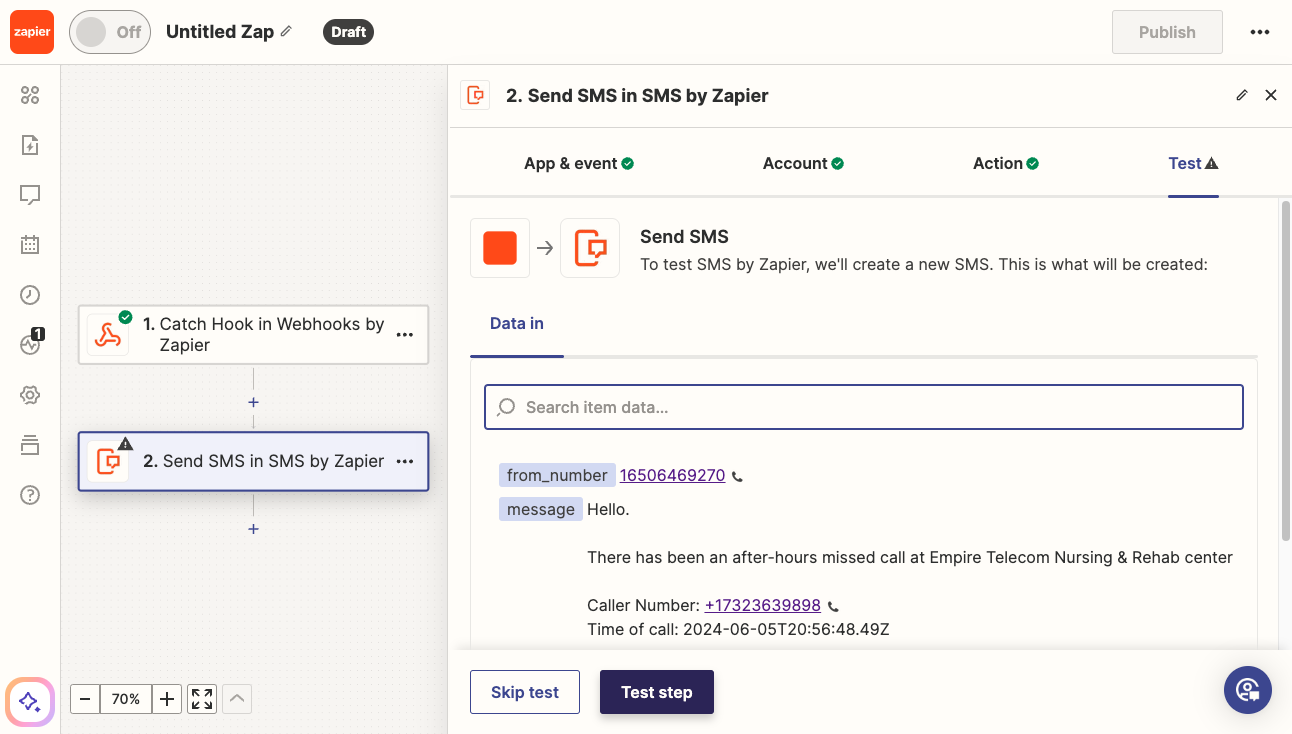The width and height of the screenshot is (1292, 734).
Task: Toggle the Zap On/Off switch
Action: click(110, 32)
